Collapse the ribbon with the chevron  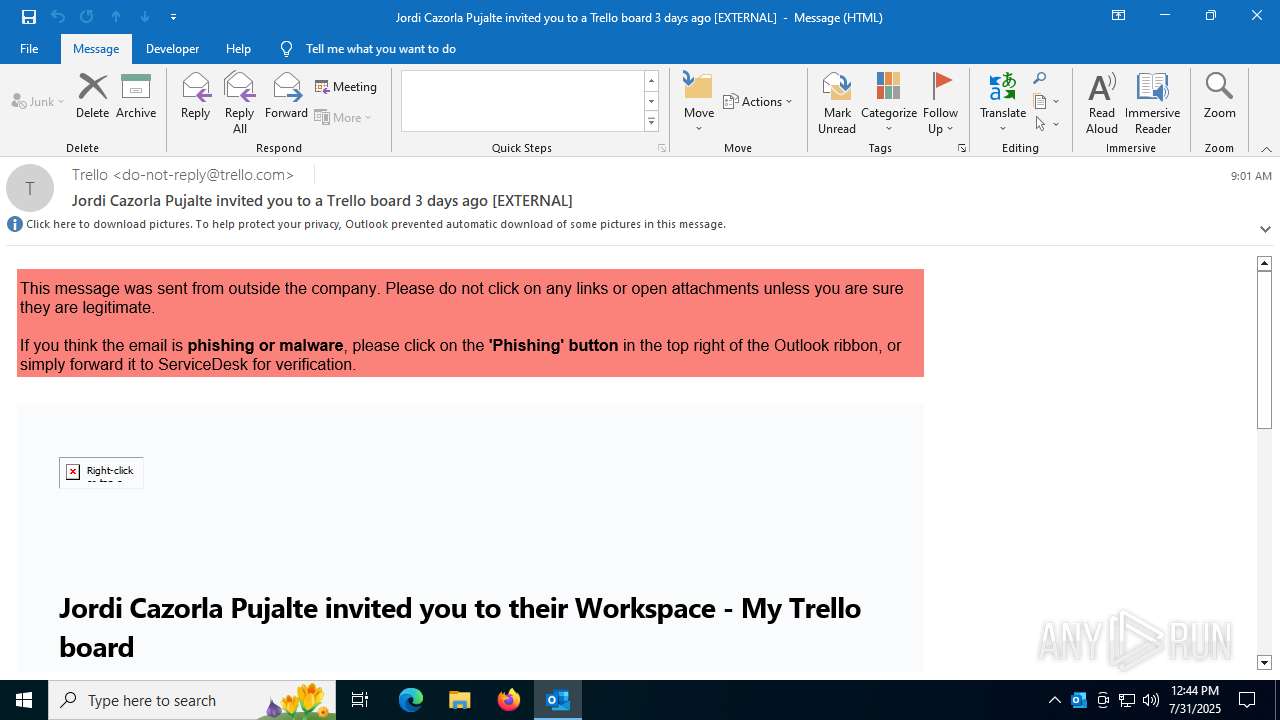pyautogui.click(x=1266, y=149)
